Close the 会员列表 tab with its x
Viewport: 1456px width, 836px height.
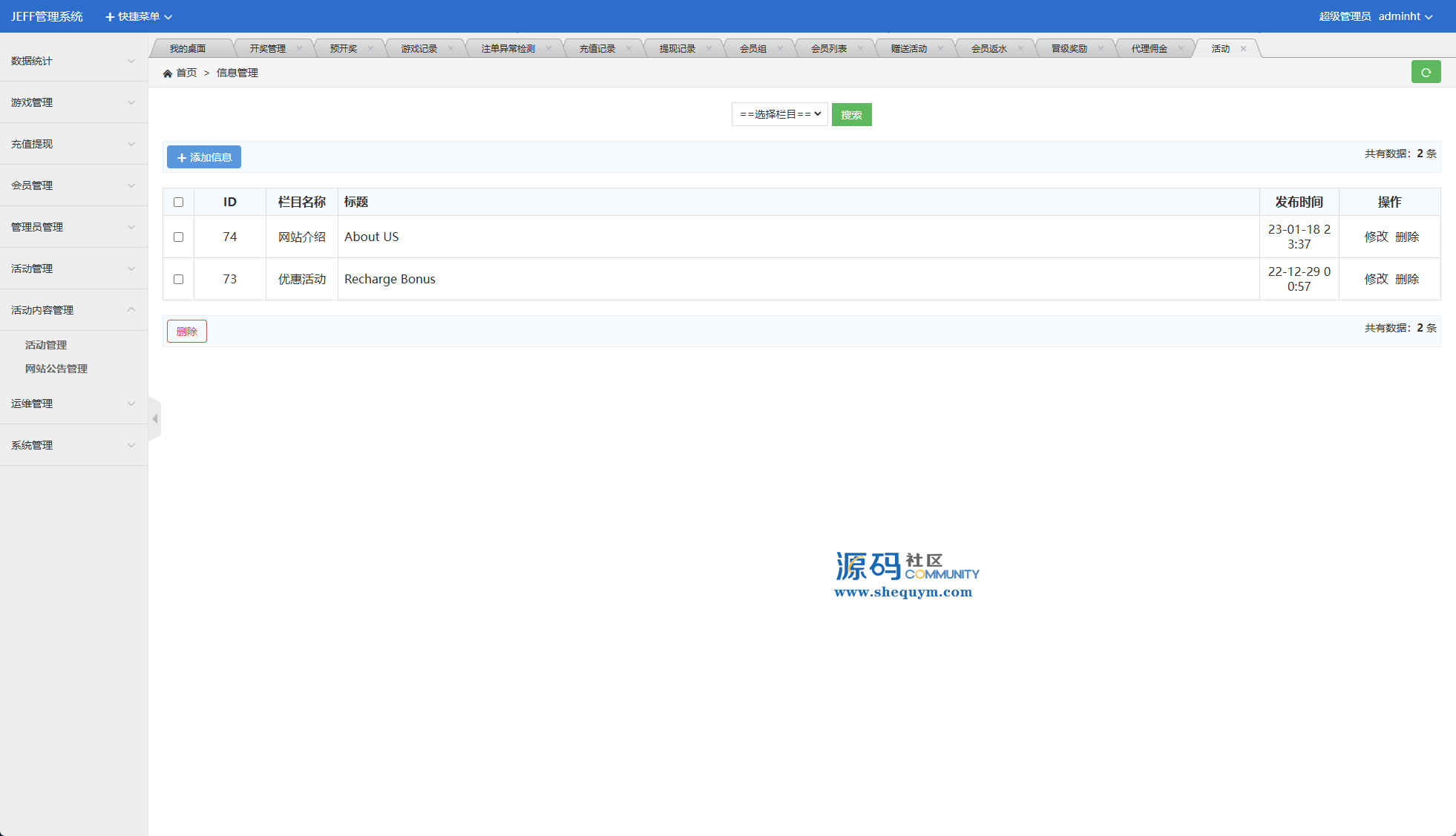pyautogui.click(x=860, y=49)
